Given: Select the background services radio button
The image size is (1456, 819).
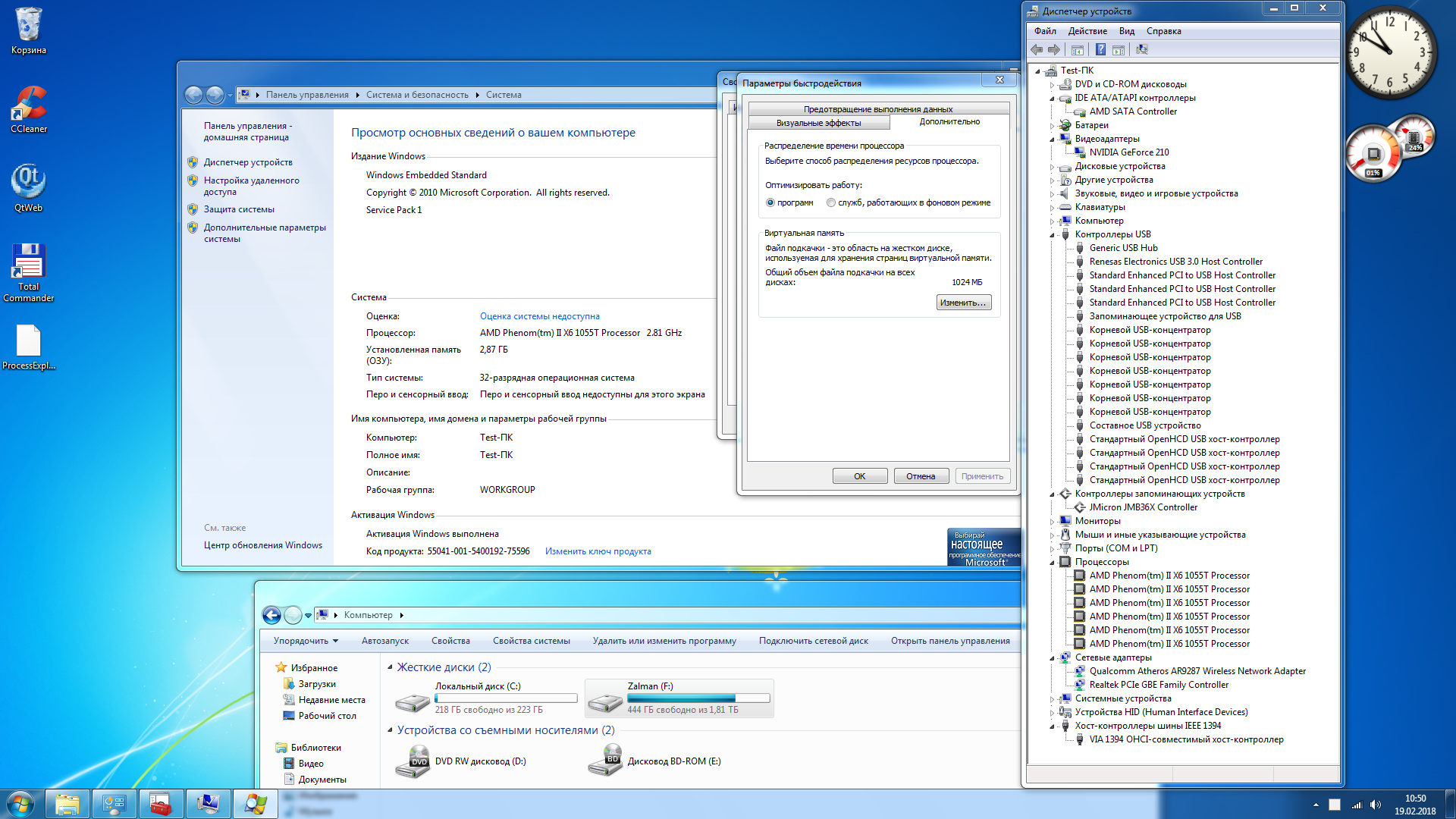Looking at the screenshot, I should (831, 202).
